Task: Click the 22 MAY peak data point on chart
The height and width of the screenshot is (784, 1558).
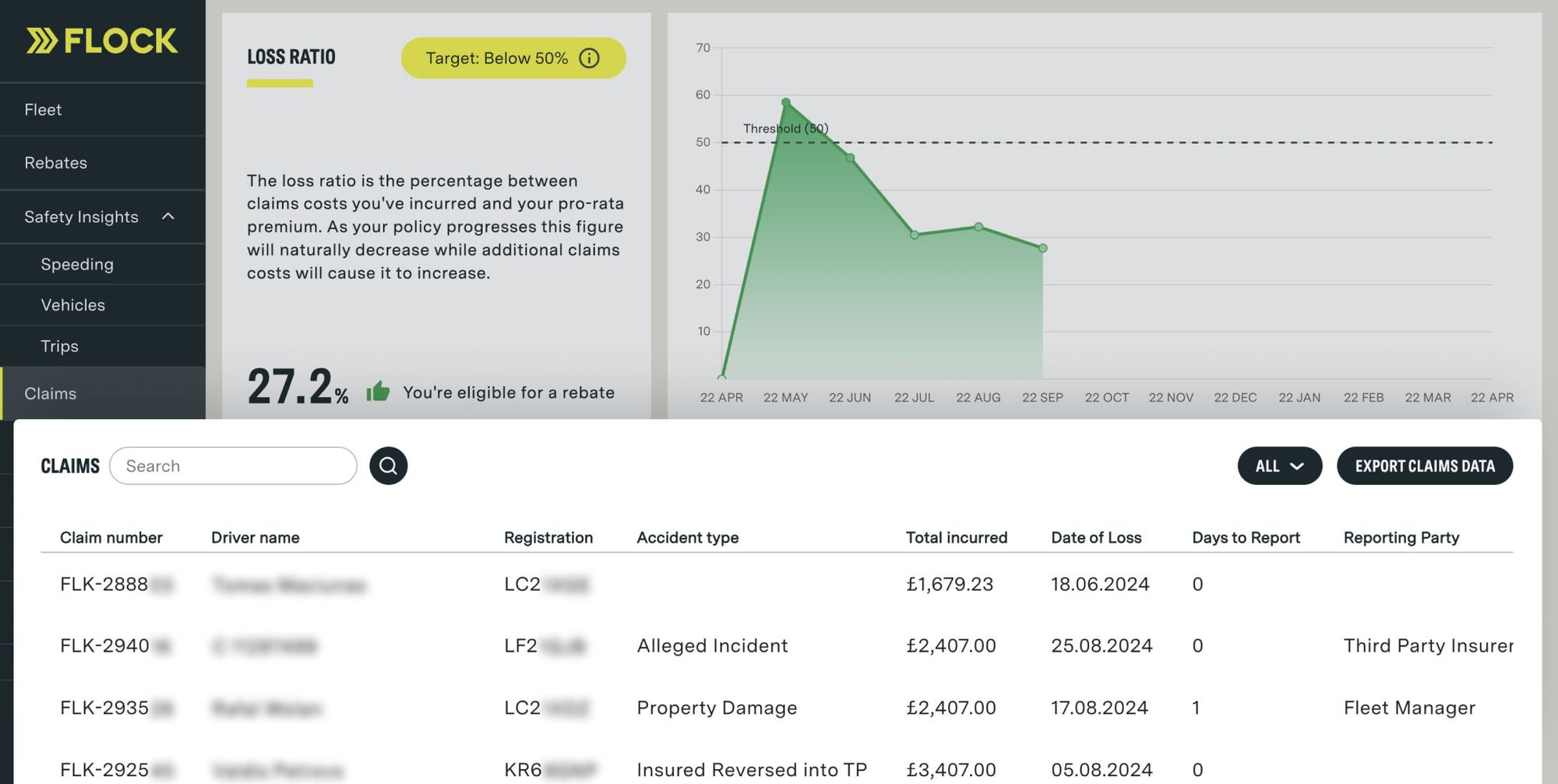Action: [x=784, y=100]
